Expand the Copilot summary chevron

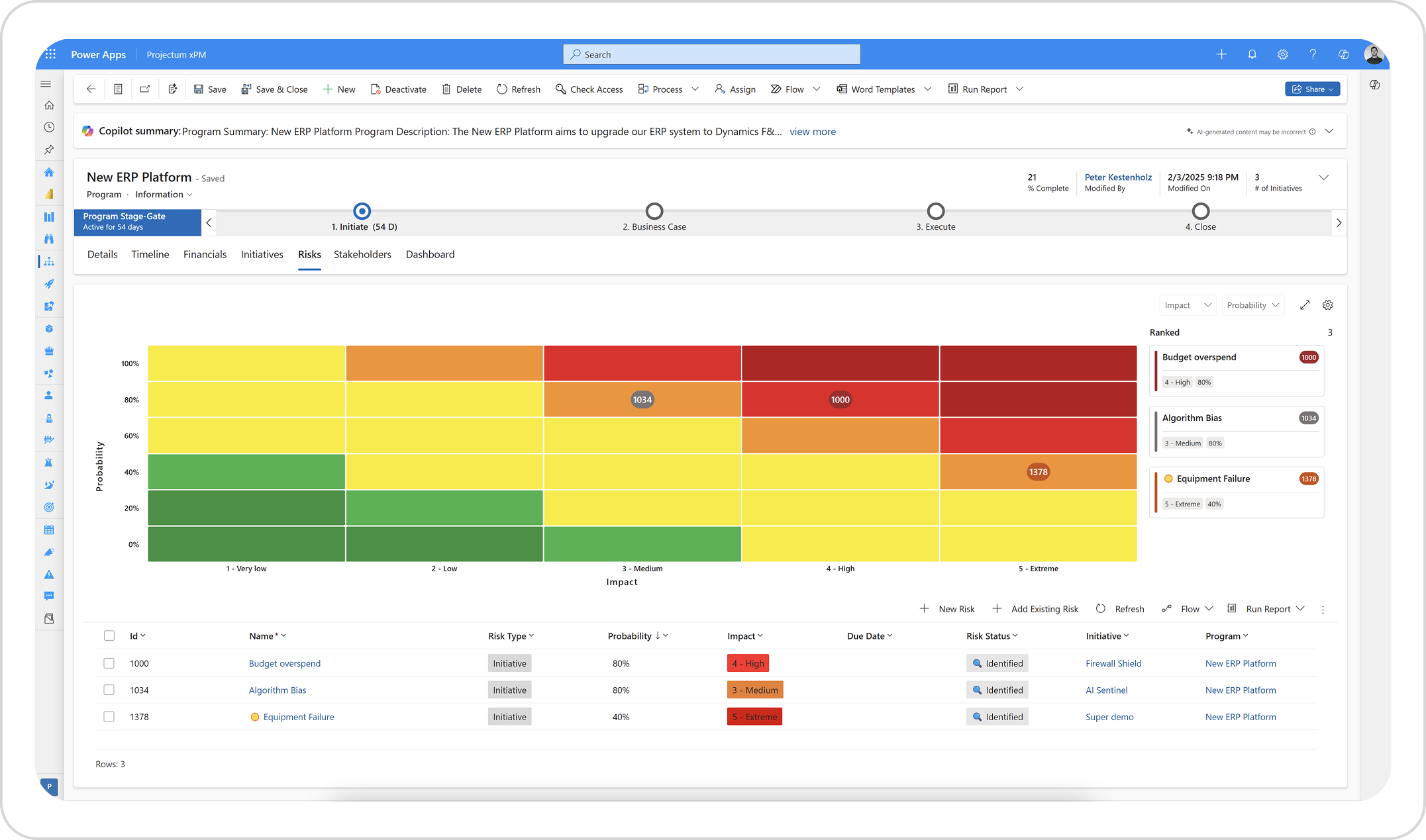(x=1329, y=131)
